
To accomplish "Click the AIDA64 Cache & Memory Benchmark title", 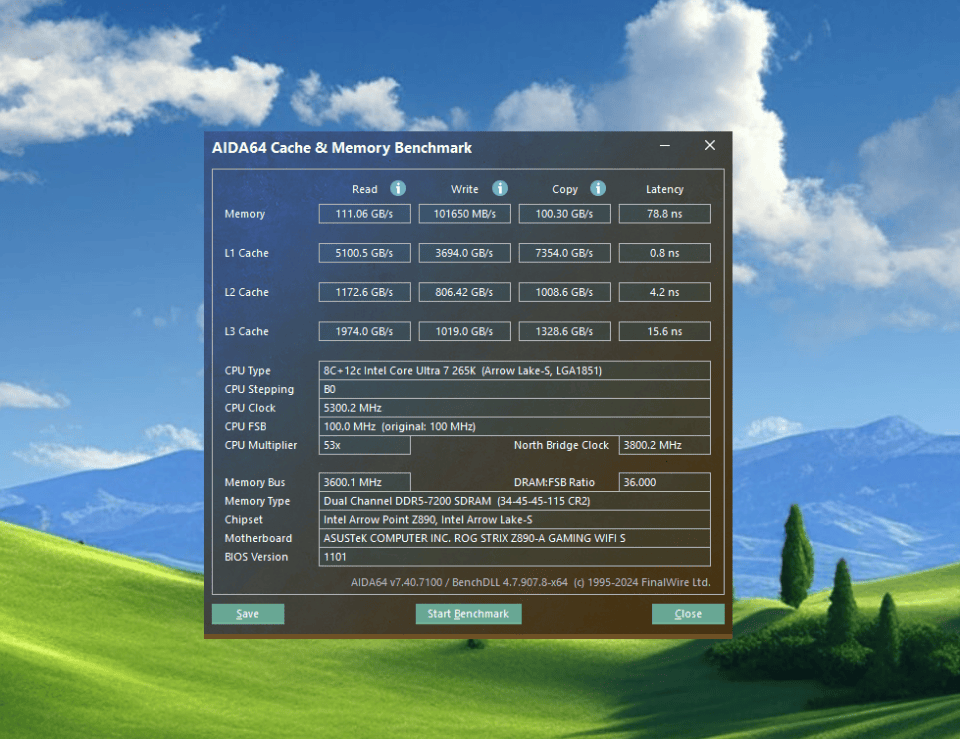I will pos(342,148).
